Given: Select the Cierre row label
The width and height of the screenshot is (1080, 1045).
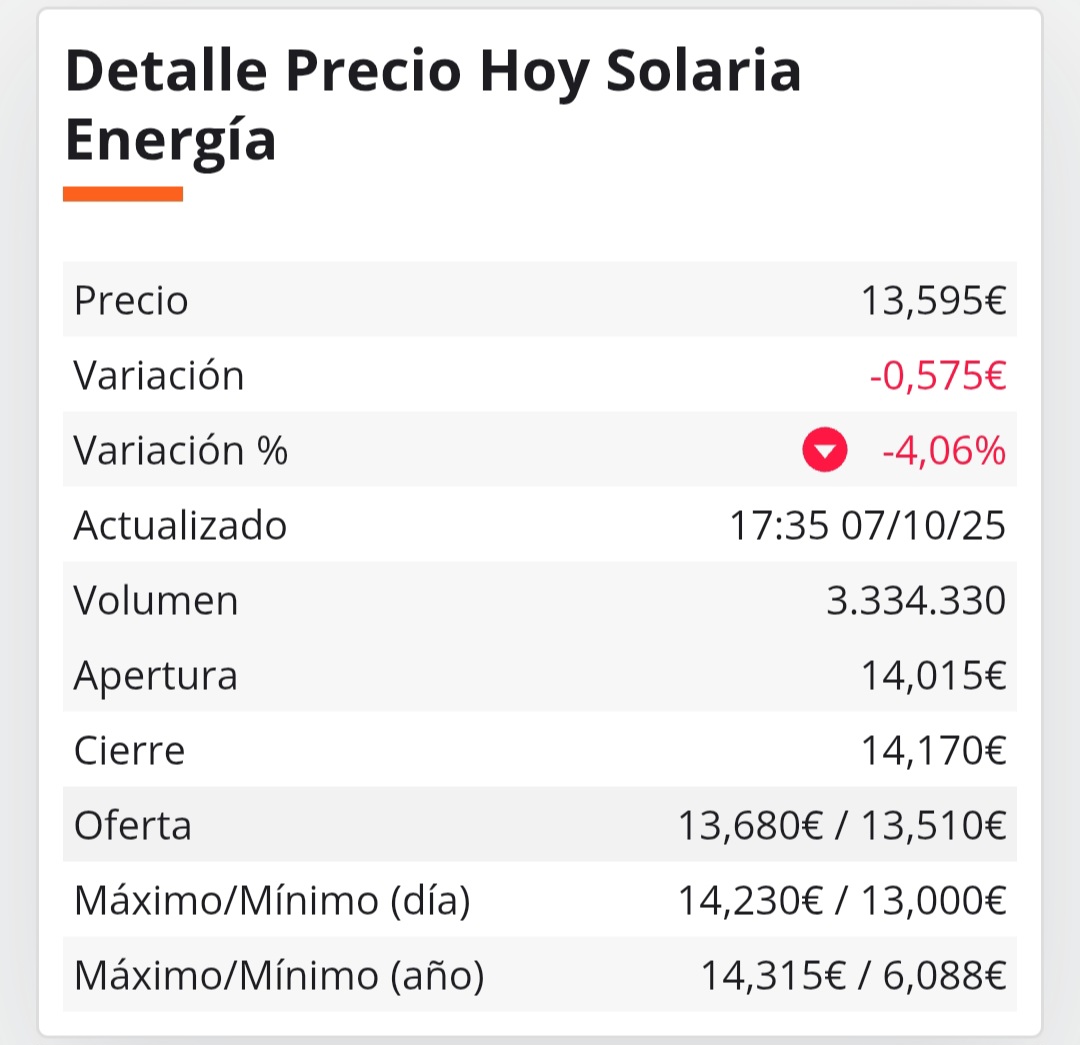Looking at the screenshot, I should click(129, 750).
